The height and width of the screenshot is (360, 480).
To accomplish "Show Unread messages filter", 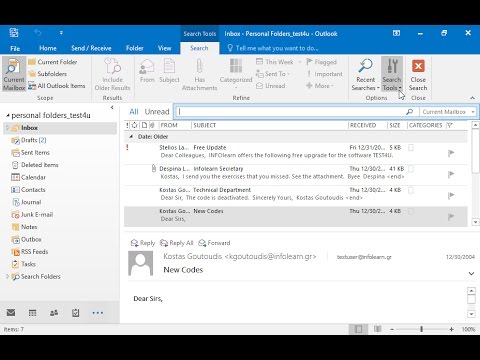I will coord(157,112).
